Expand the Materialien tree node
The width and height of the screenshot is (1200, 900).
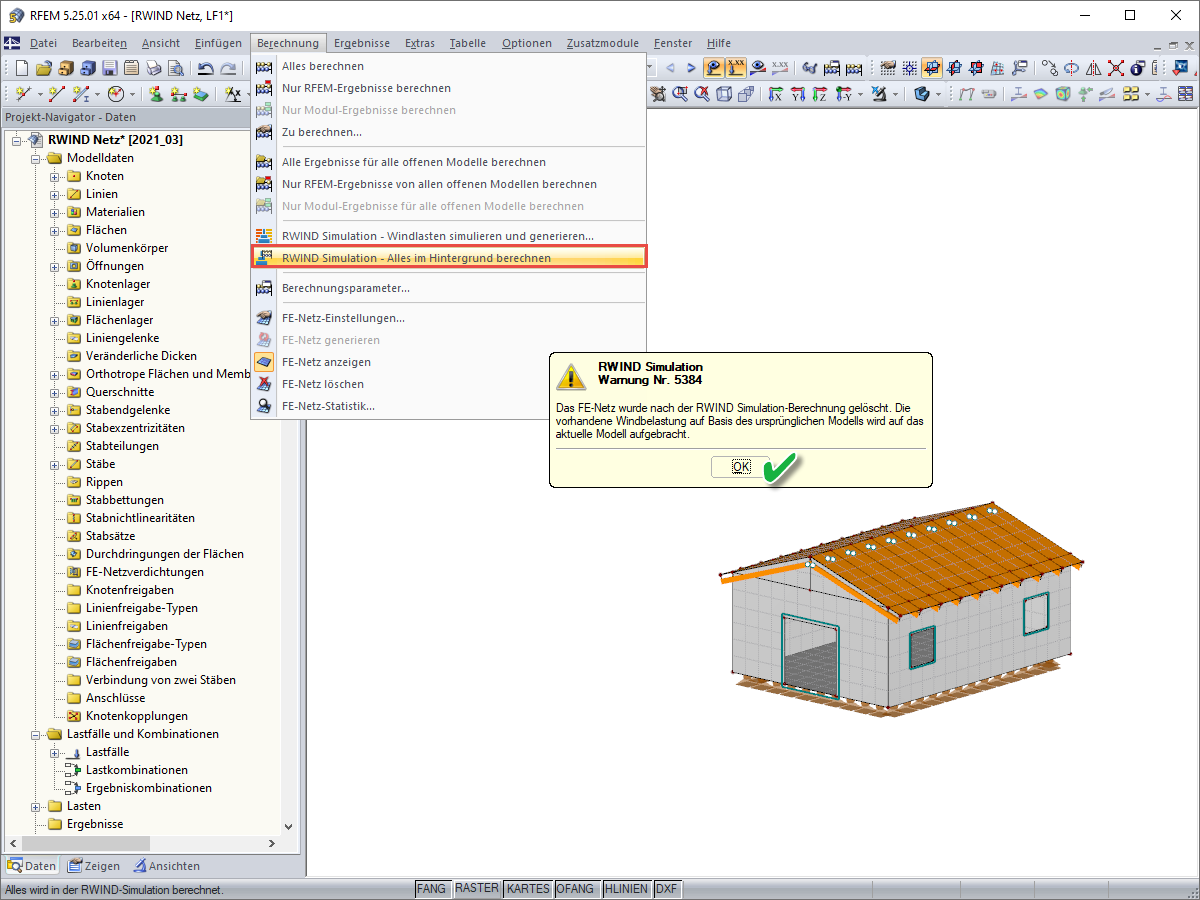(x=55, y=212)
